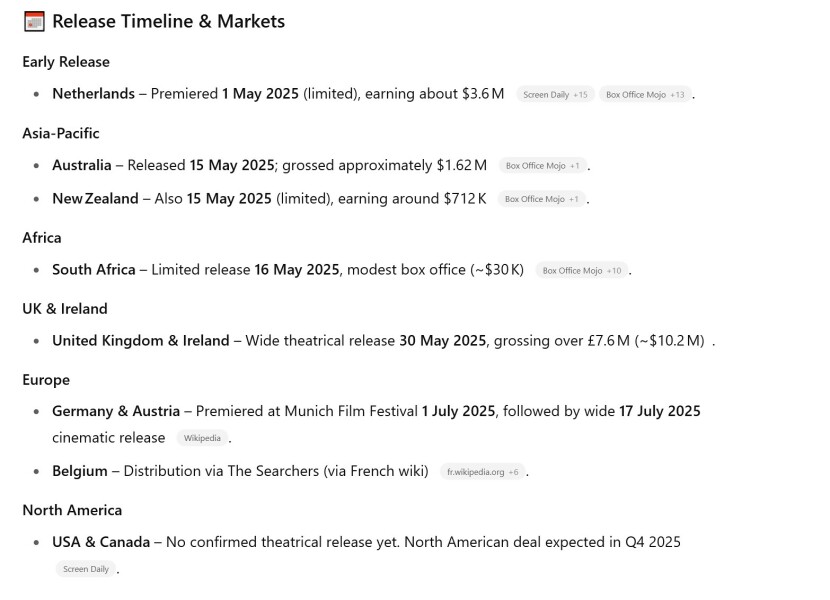Open the Box Office Mojo +10 source chip
830x600 pixels.
coord(582,271)
